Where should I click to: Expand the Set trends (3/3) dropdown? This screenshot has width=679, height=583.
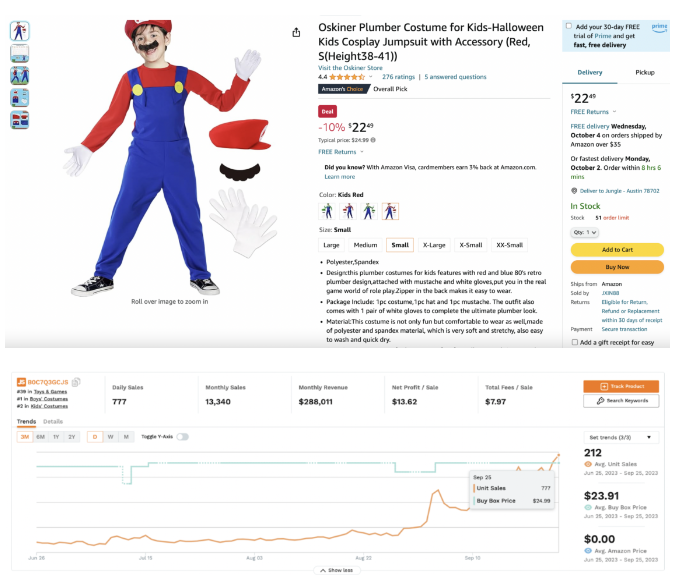[621, 437]
